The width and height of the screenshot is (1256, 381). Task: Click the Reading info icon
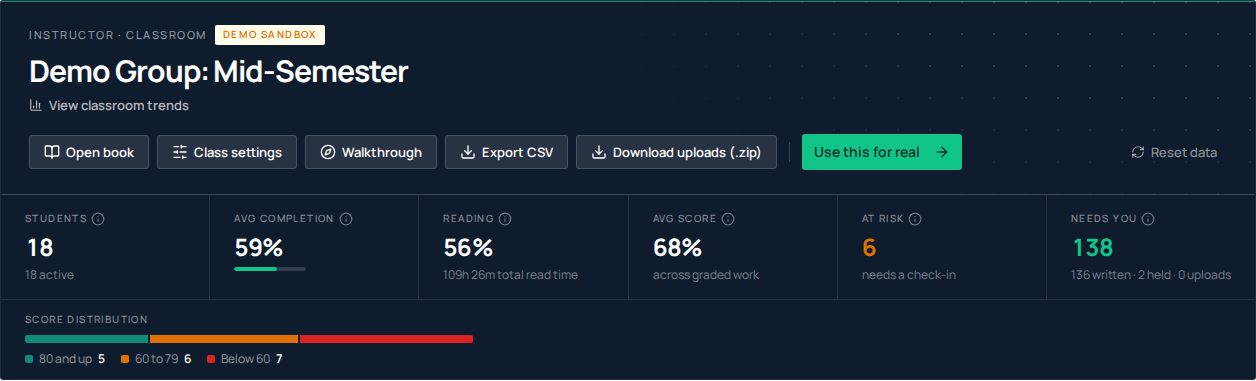click(506, 219)
